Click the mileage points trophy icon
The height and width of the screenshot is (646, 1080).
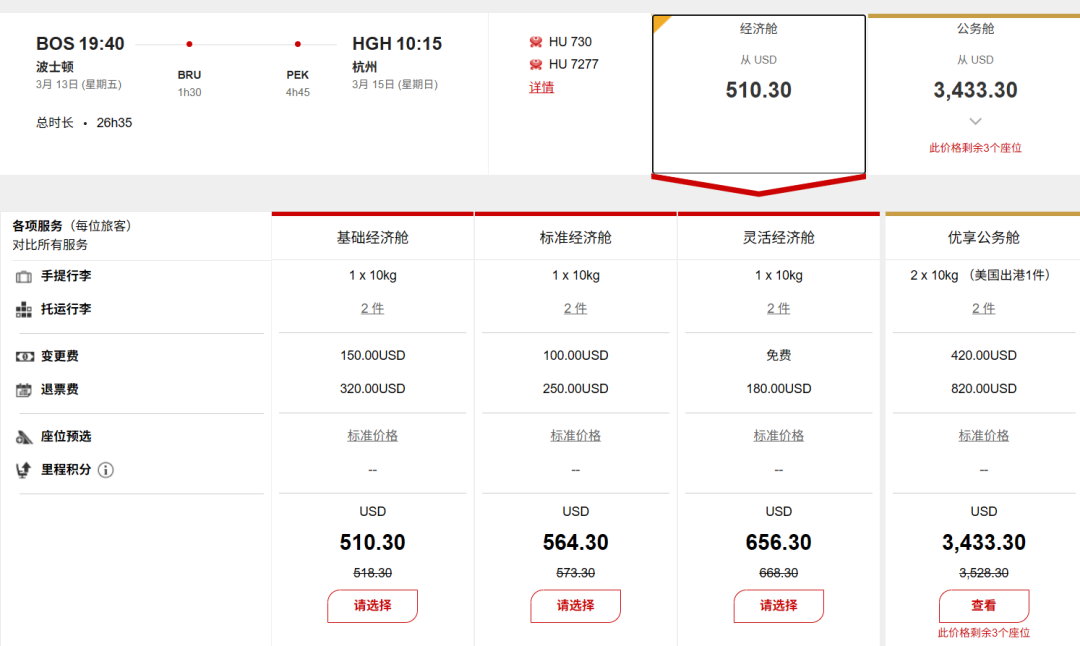click(x=24, y=470)
